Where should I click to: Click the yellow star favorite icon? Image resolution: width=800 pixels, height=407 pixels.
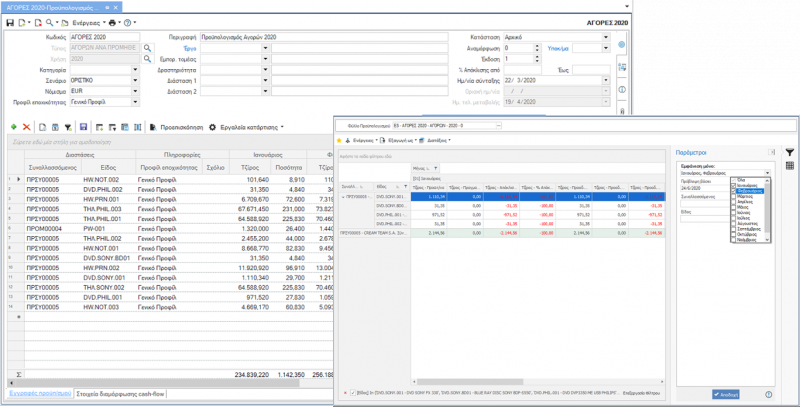point(339,140)
